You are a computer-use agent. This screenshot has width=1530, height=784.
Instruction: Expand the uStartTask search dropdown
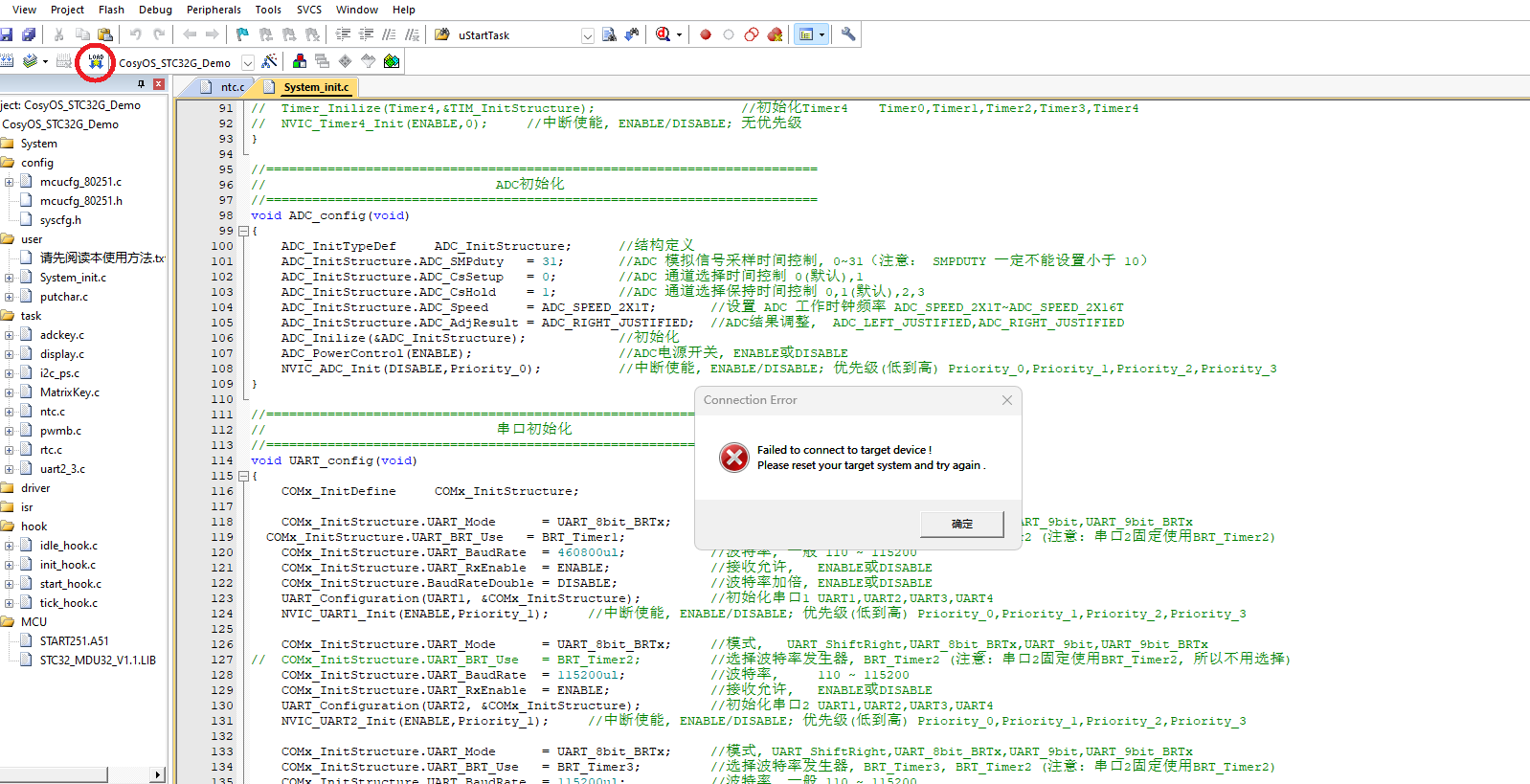tap(587, 36)
